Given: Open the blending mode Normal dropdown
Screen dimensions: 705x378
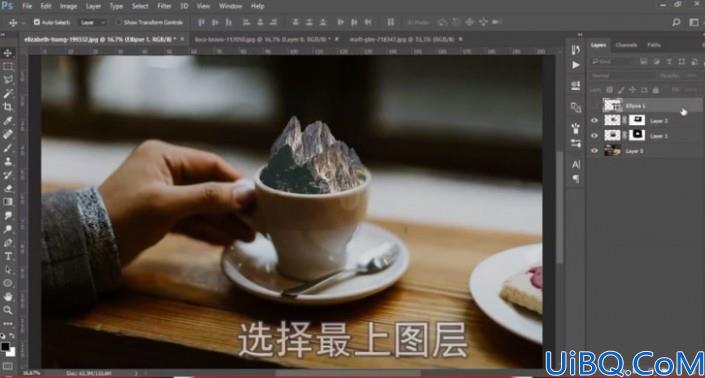Looking at the screenshot, I should 623,76.
